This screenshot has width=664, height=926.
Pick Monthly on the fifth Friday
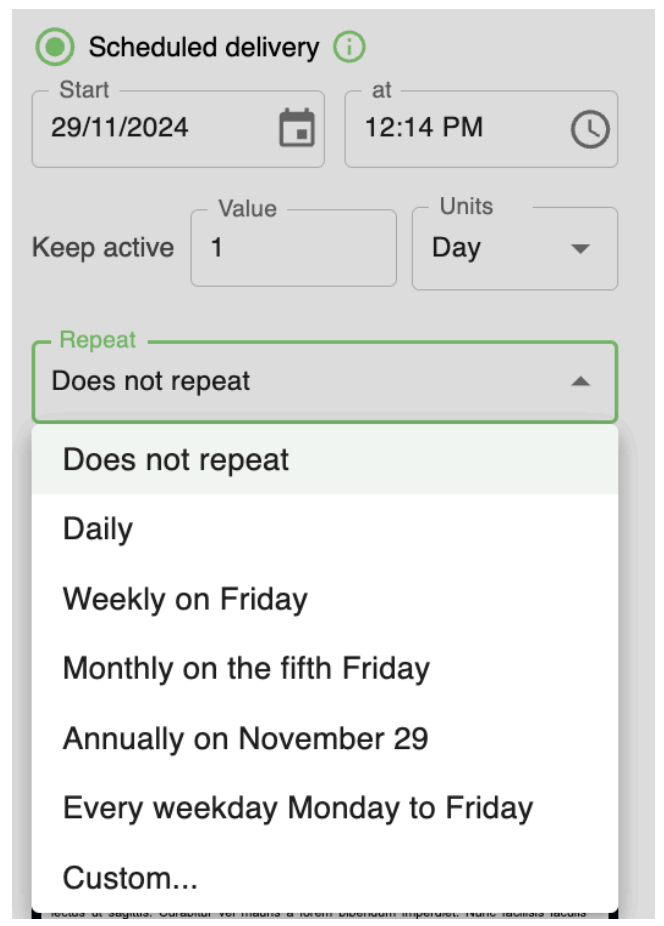[246, 668]
